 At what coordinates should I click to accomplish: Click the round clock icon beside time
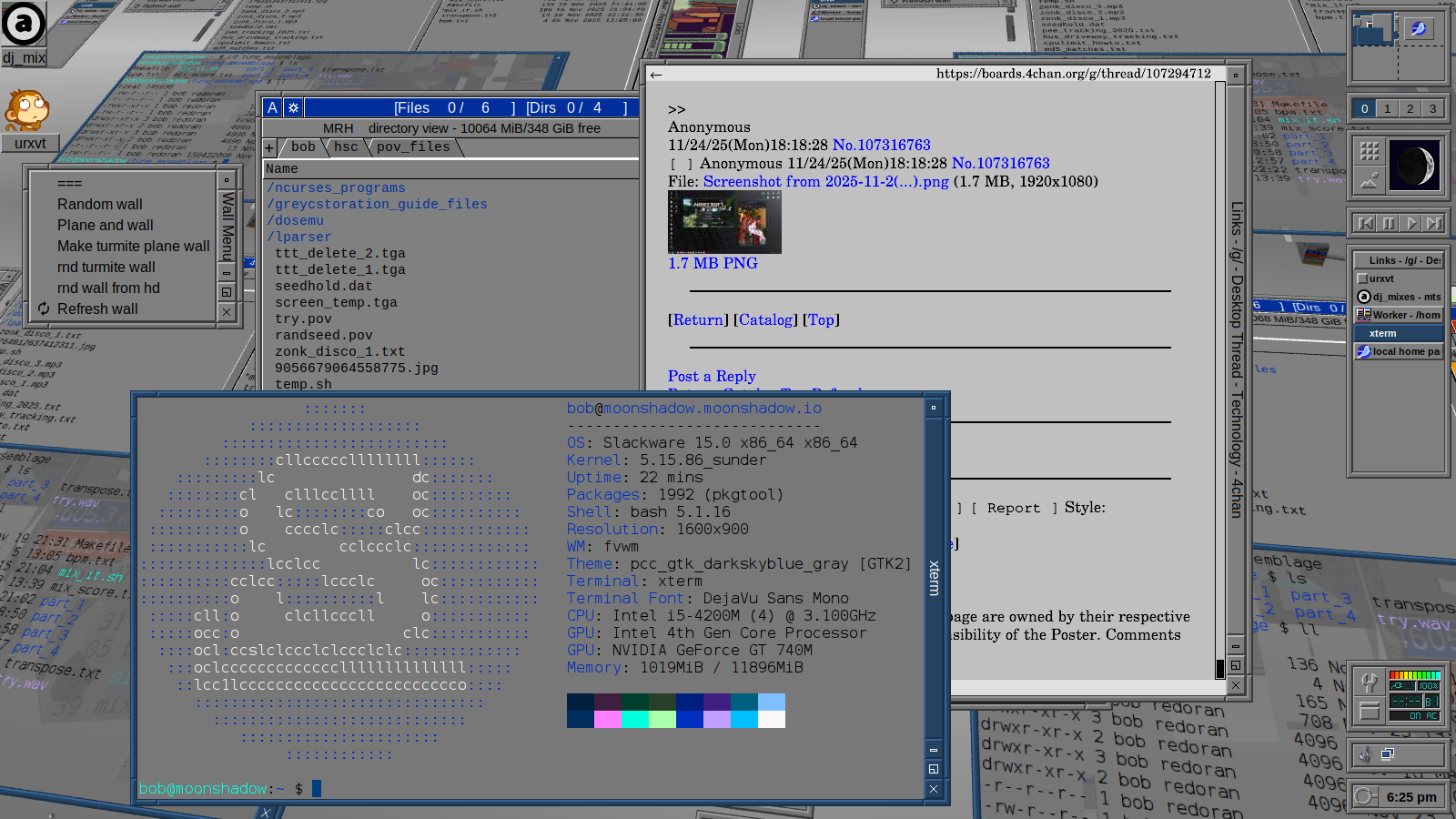click(1364, 797)
